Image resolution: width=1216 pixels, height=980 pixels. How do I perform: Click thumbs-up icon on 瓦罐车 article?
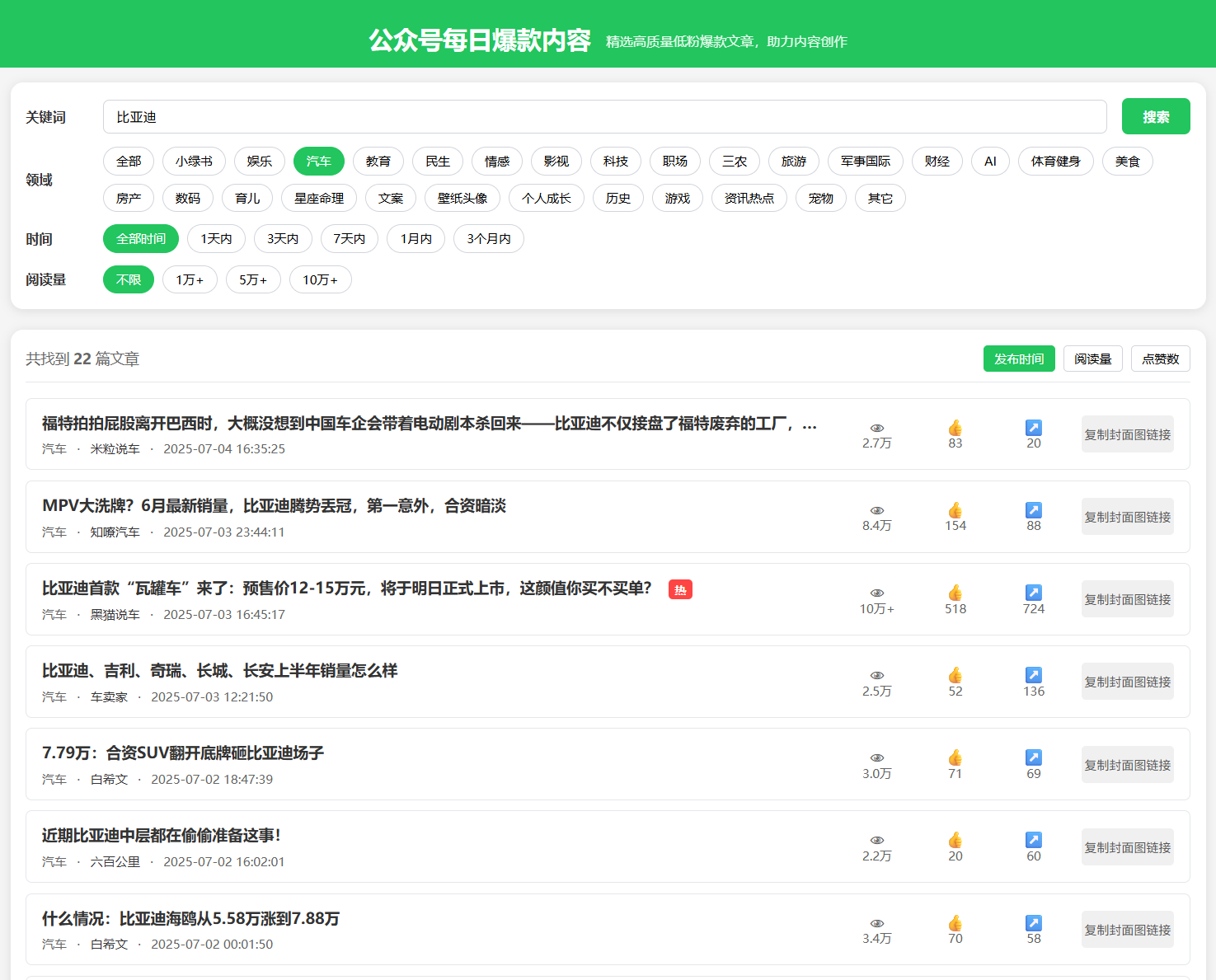pos(955,593)
